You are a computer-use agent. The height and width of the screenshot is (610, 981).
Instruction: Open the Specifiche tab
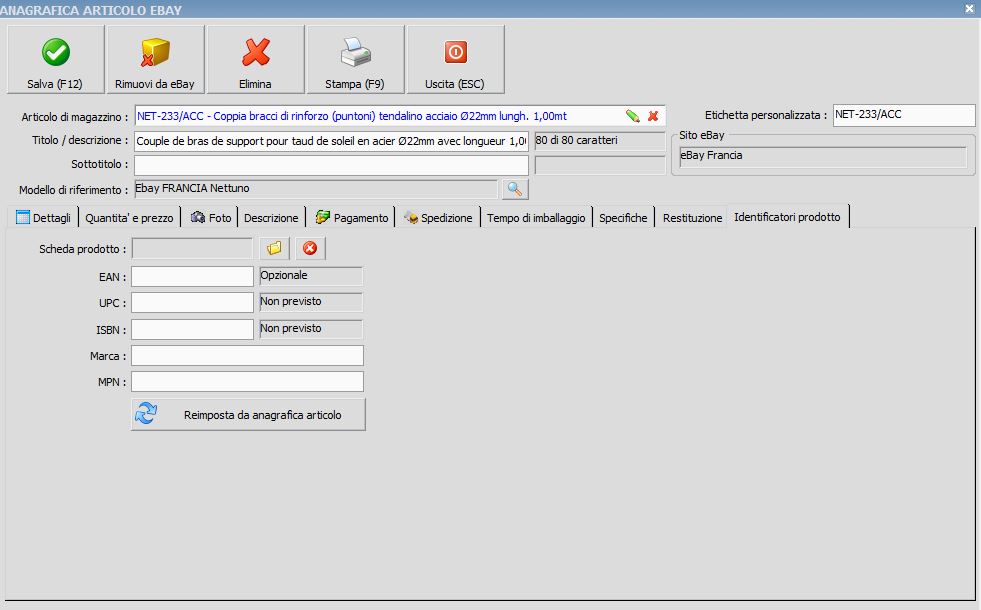click(623, 218)
